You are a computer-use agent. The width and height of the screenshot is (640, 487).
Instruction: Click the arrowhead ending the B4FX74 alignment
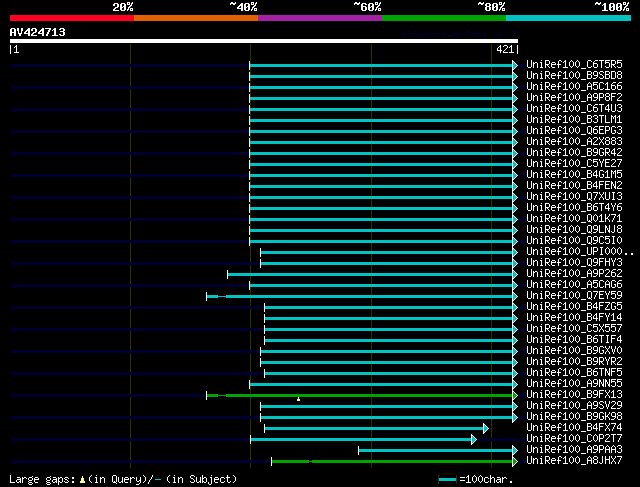[x=486, y=428]
